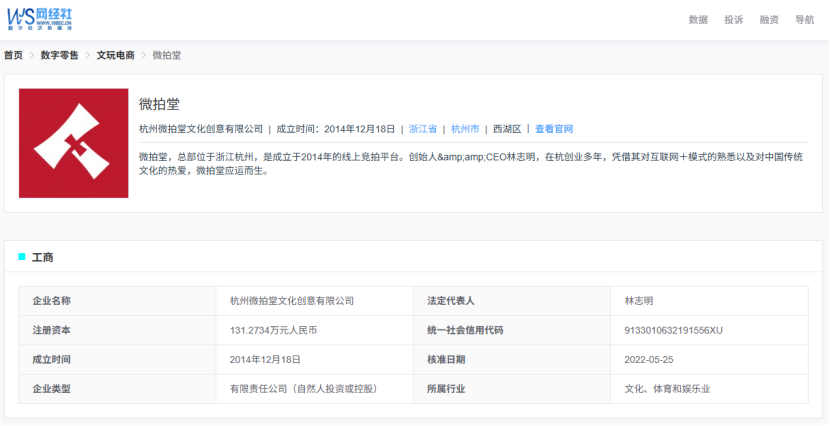Select the 西湖区 district text

click(x=507, y=129)
